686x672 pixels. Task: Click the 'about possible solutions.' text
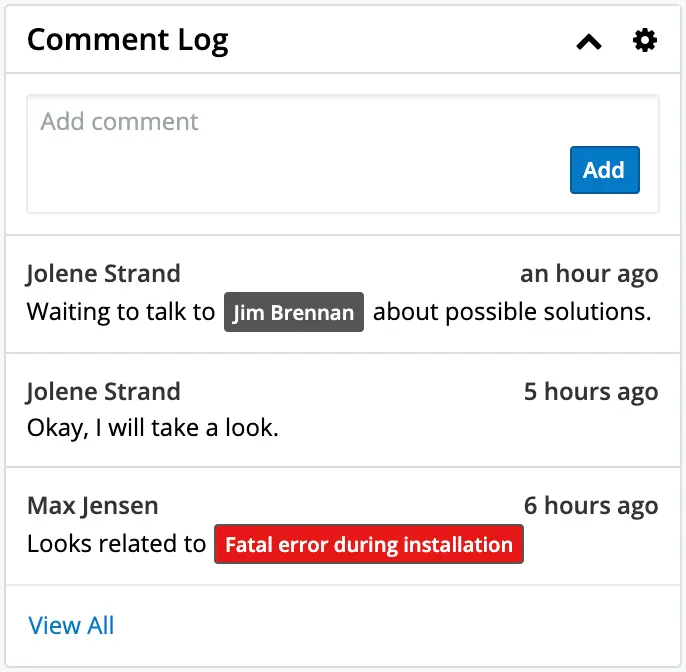point(512,312)
